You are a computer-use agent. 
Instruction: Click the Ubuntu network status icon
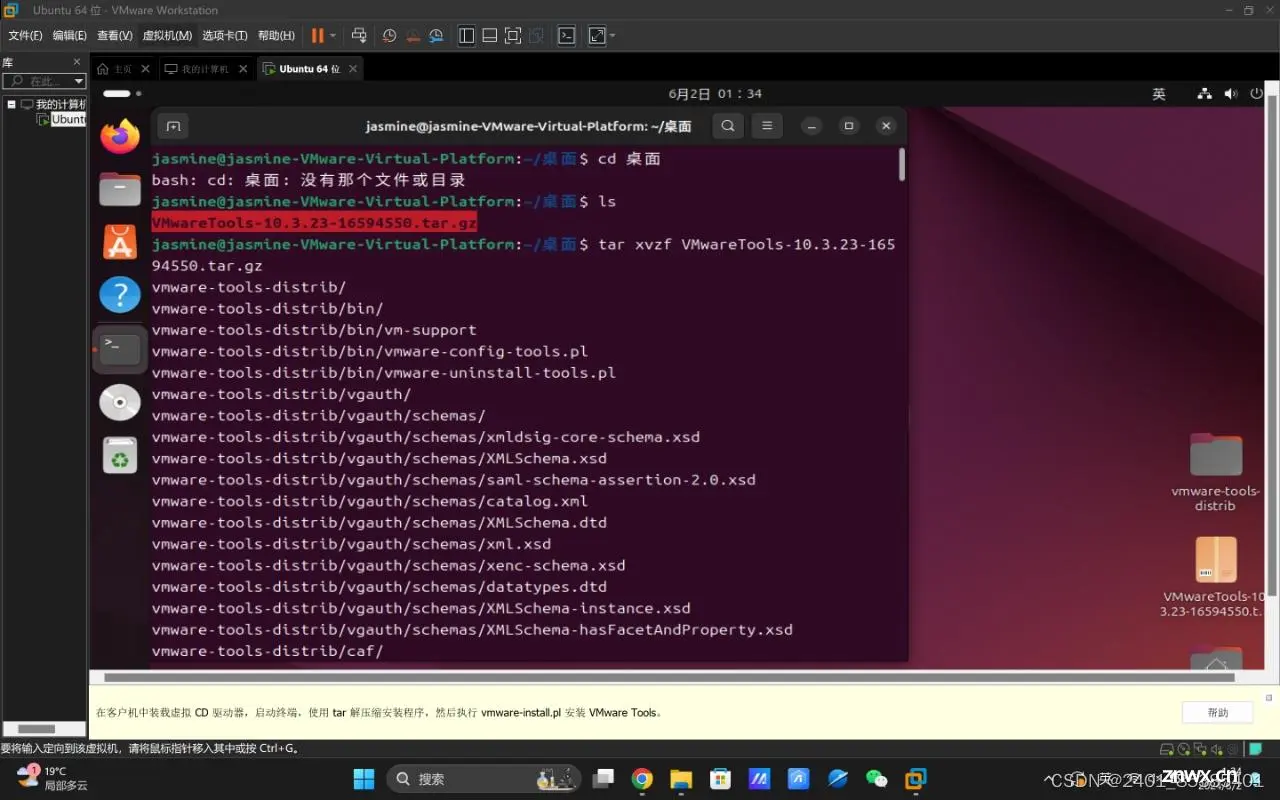[1204, 94]
